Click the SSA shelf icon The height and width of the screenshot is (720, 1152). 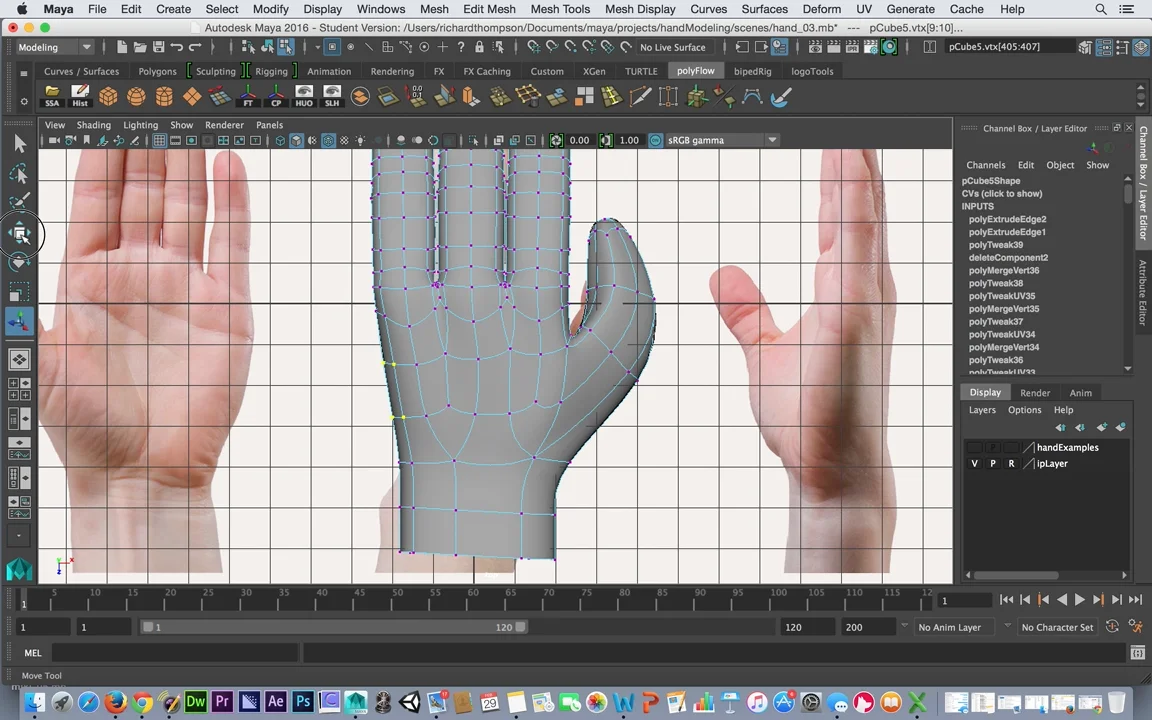(51, 96)
